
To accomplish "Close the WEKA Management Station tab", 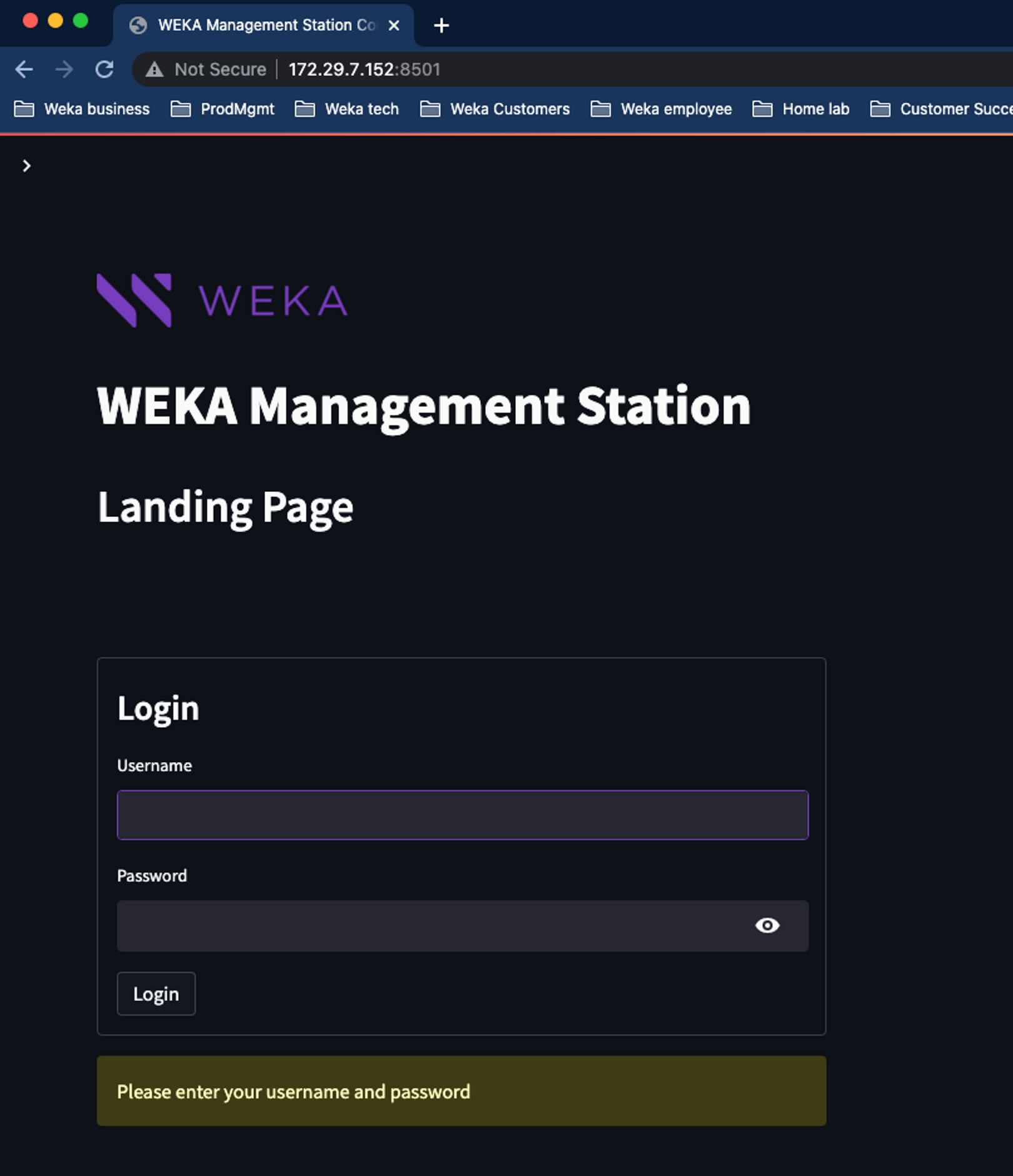I will pyautogui.click(x=394, y=26).
